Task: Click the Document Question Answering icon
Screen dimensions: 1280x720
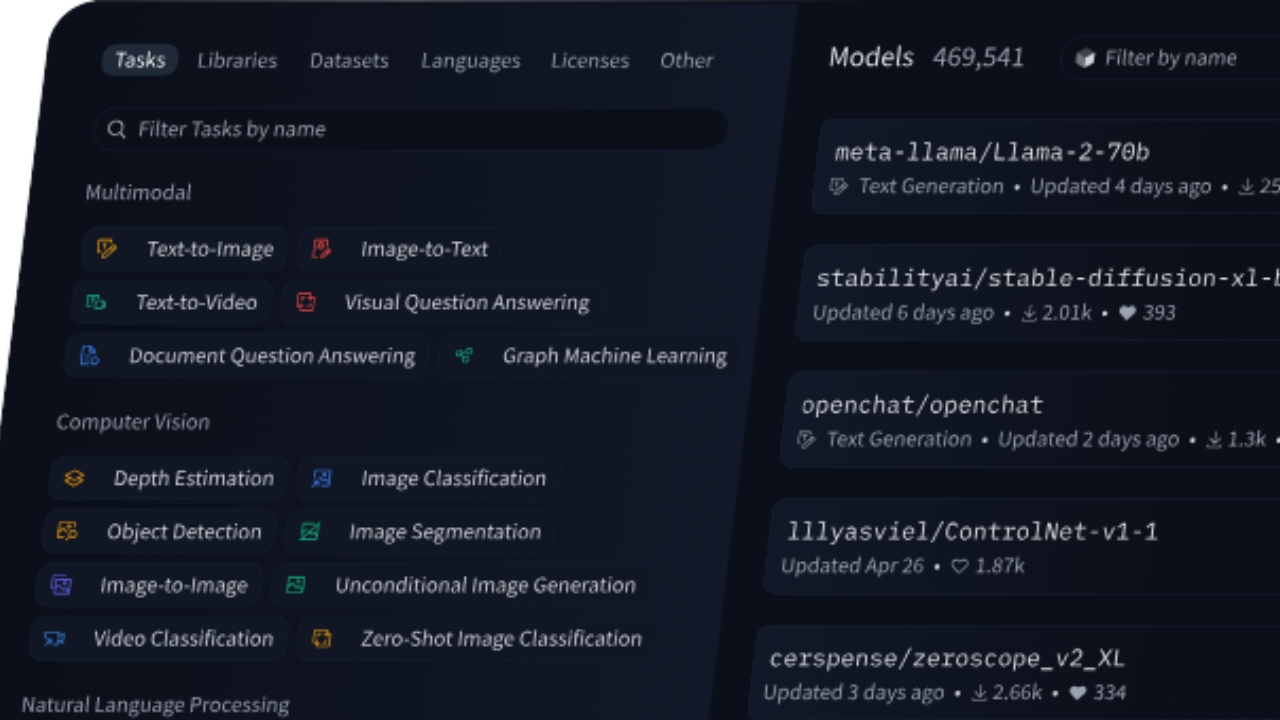Action: (89, 356)
